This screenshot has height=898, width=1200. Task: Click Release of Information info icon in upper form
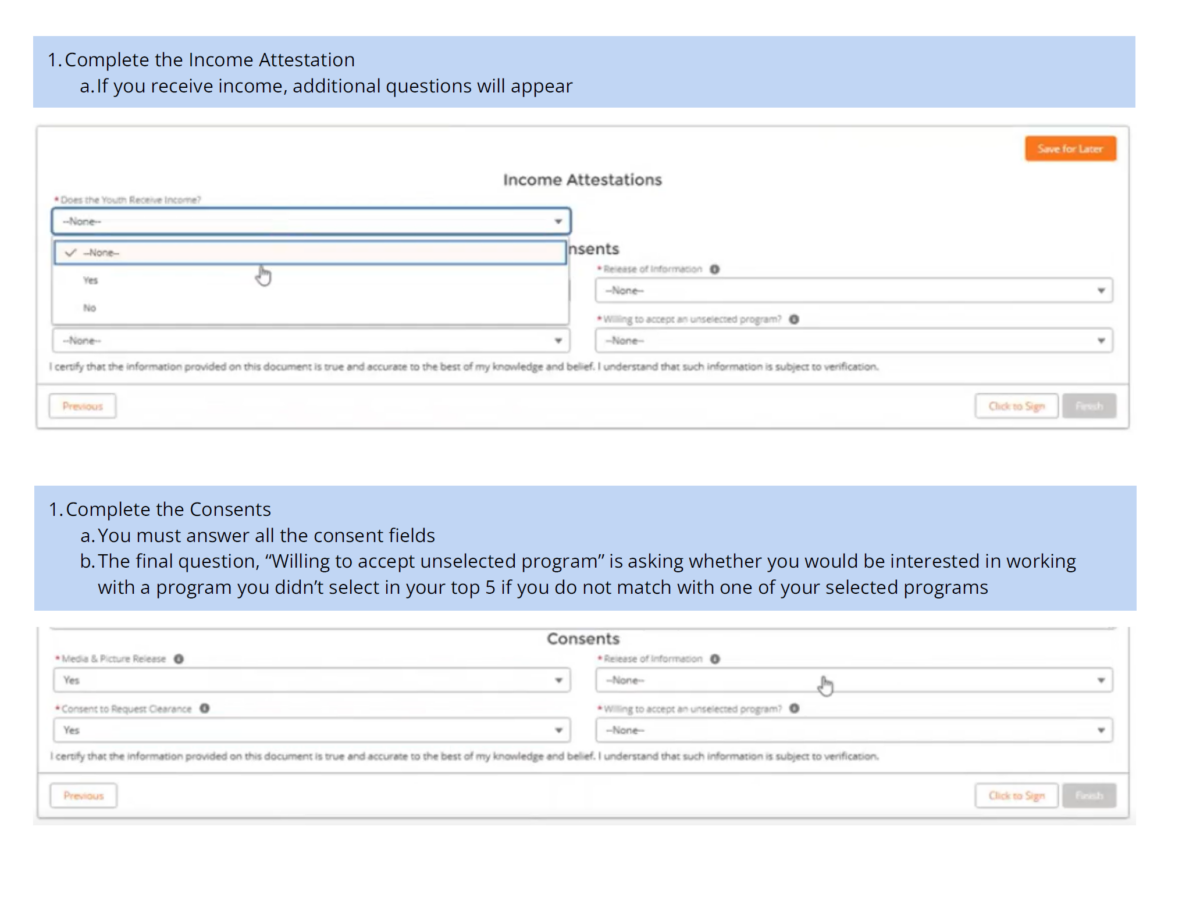click(715, 269)
